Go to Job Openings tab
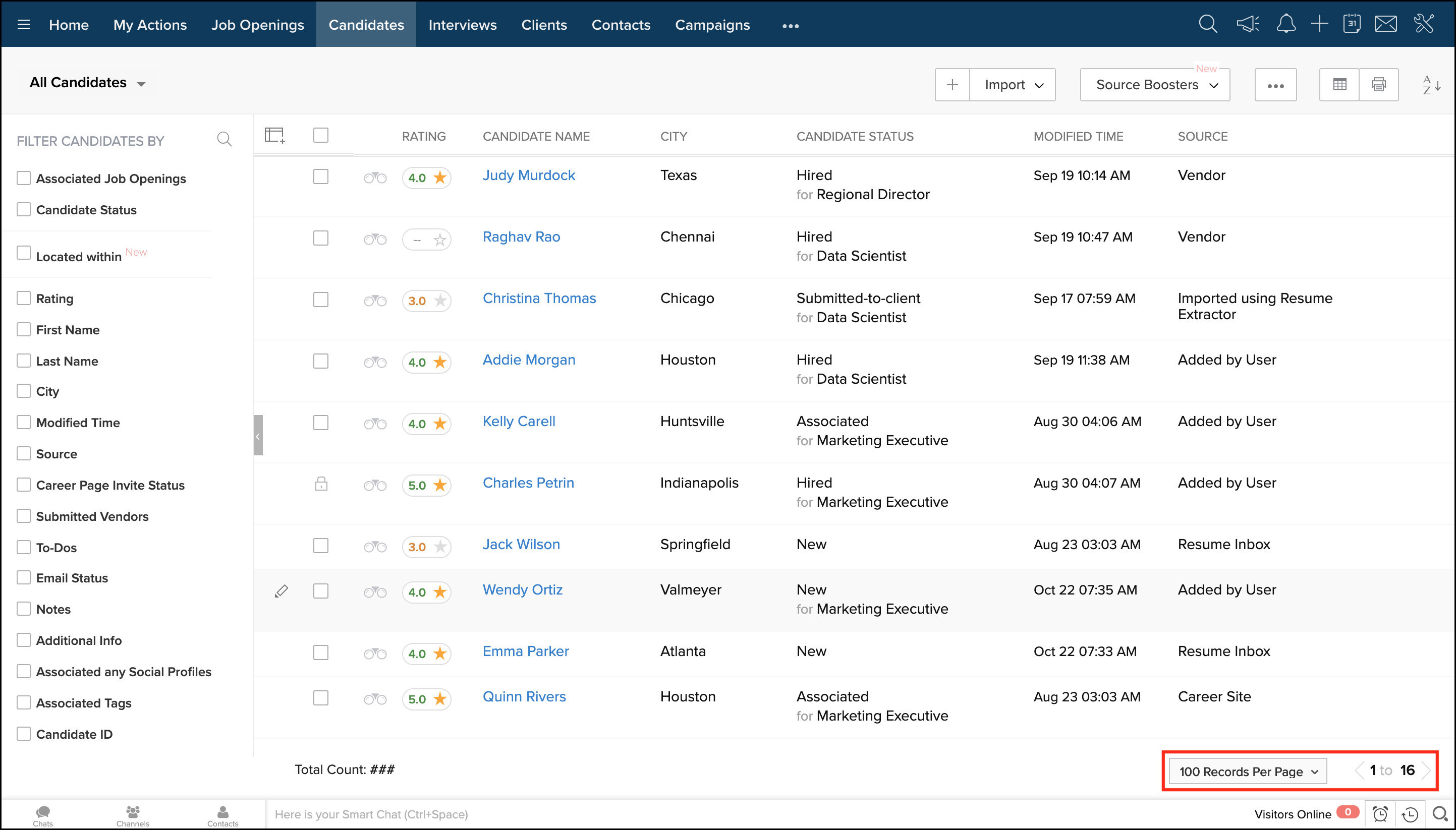The image size is (1456, 830). click(257, 25)
